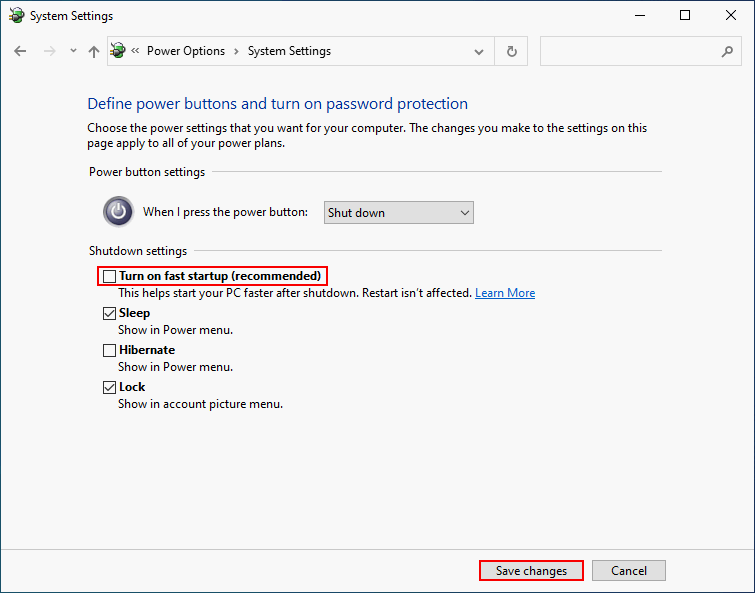Open the Learn More link
Screen dimensions: 755x593
(505, 293)
